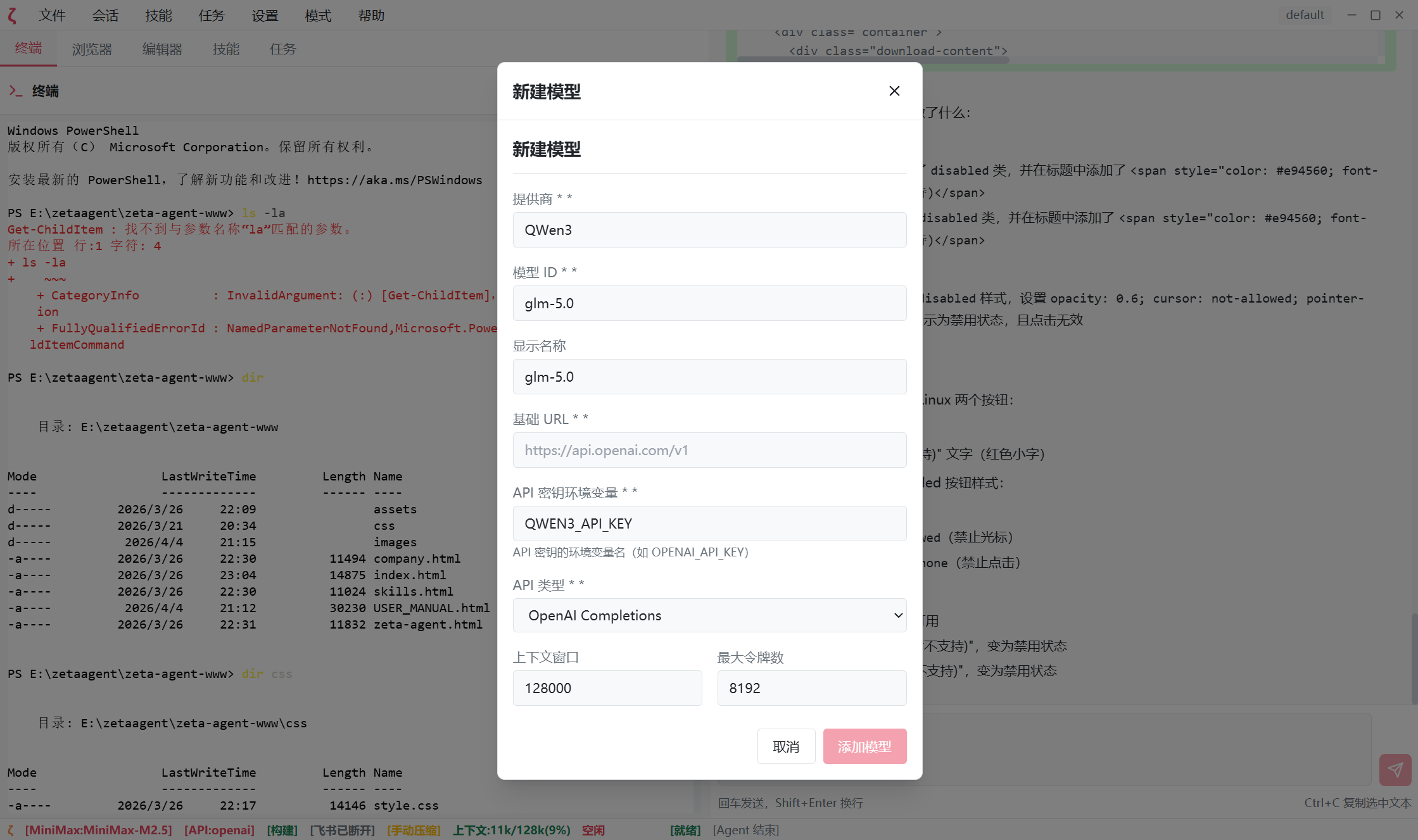Click the 上下文窗口 field showing 128000

point(607,688)
